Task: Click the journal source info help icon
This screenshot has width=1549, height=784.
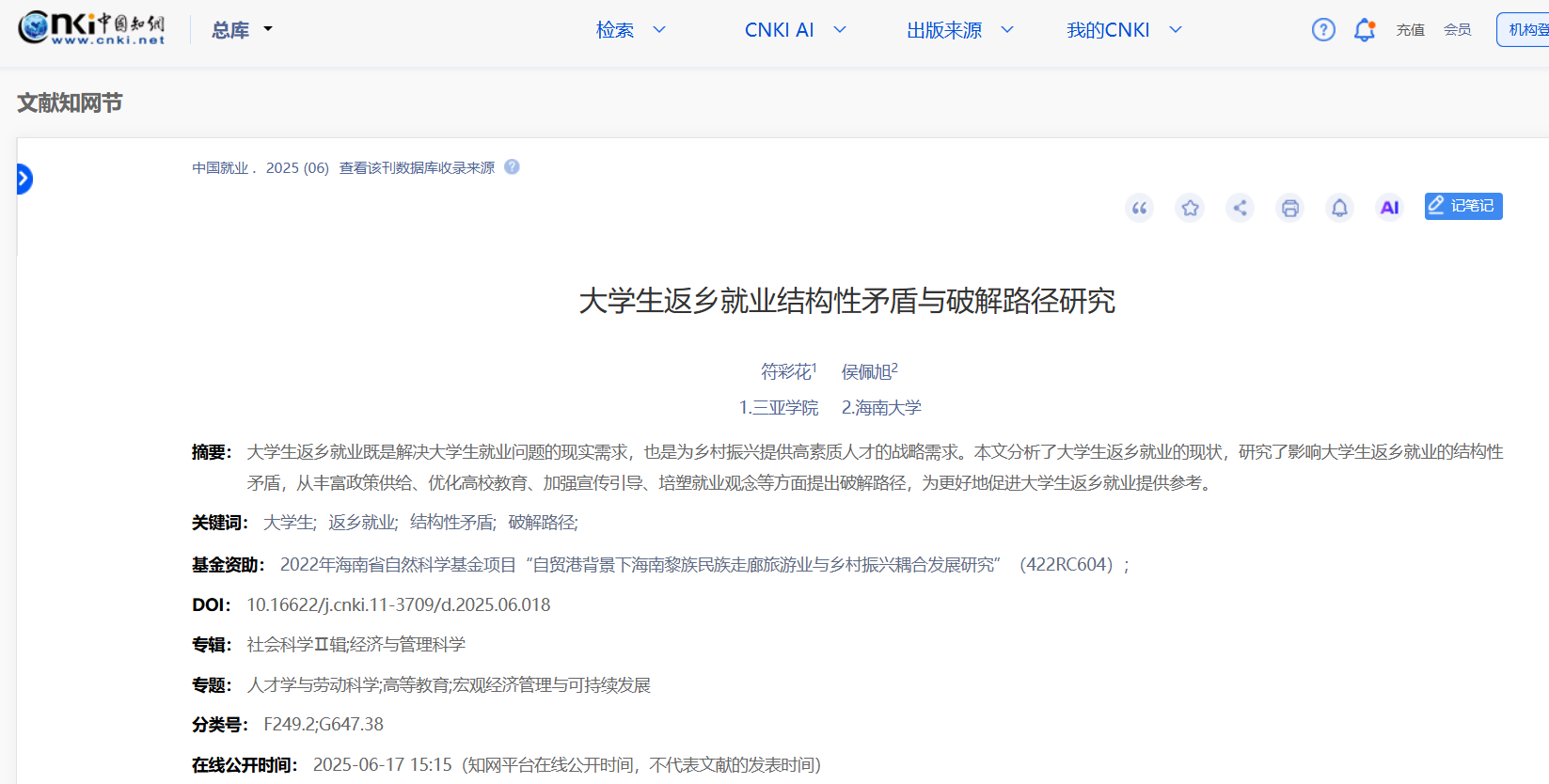Action: click(512, 167)
